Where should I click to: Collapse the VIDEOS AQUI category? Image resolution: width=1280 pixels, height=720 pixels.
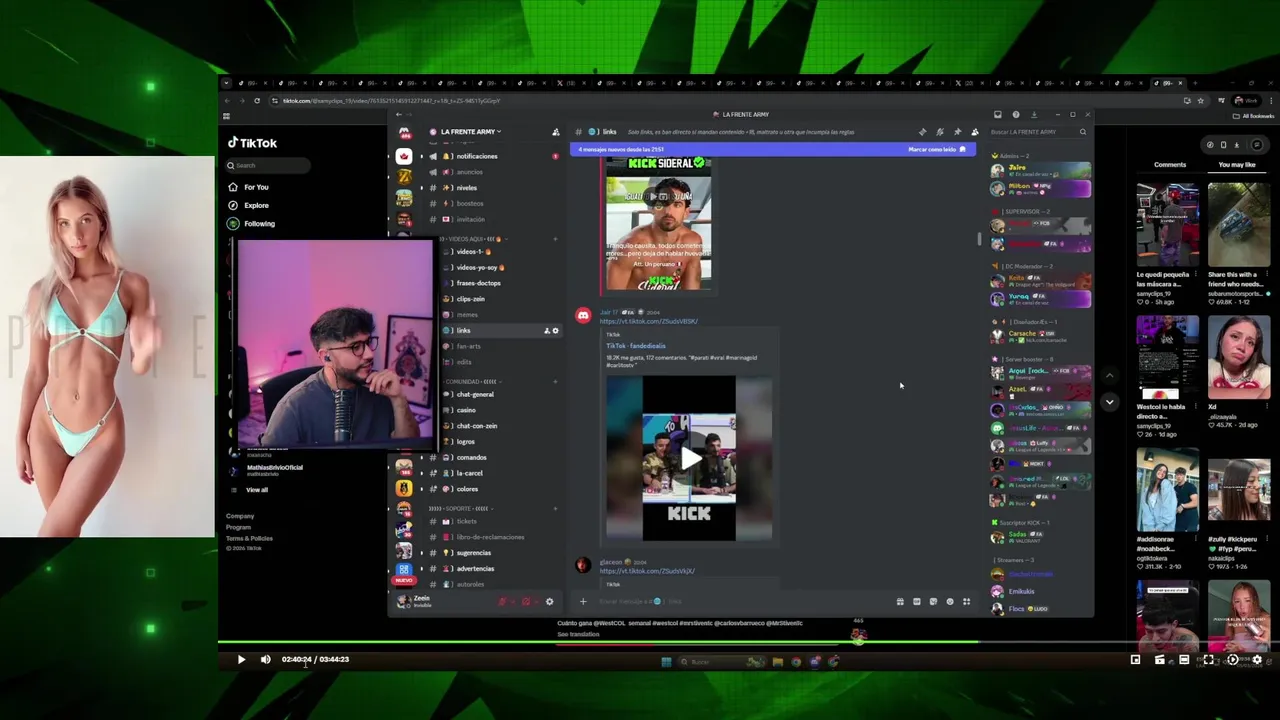coord(472,239)
